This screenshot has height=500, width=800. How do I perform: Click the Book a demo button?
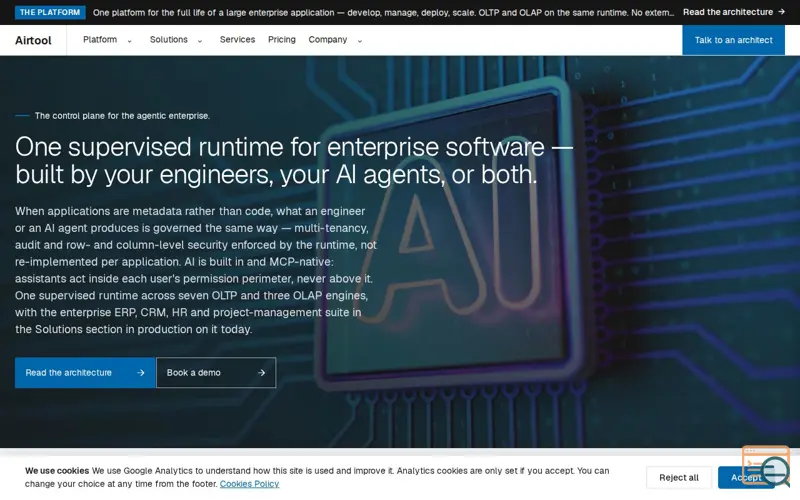[x=216, y=372]
